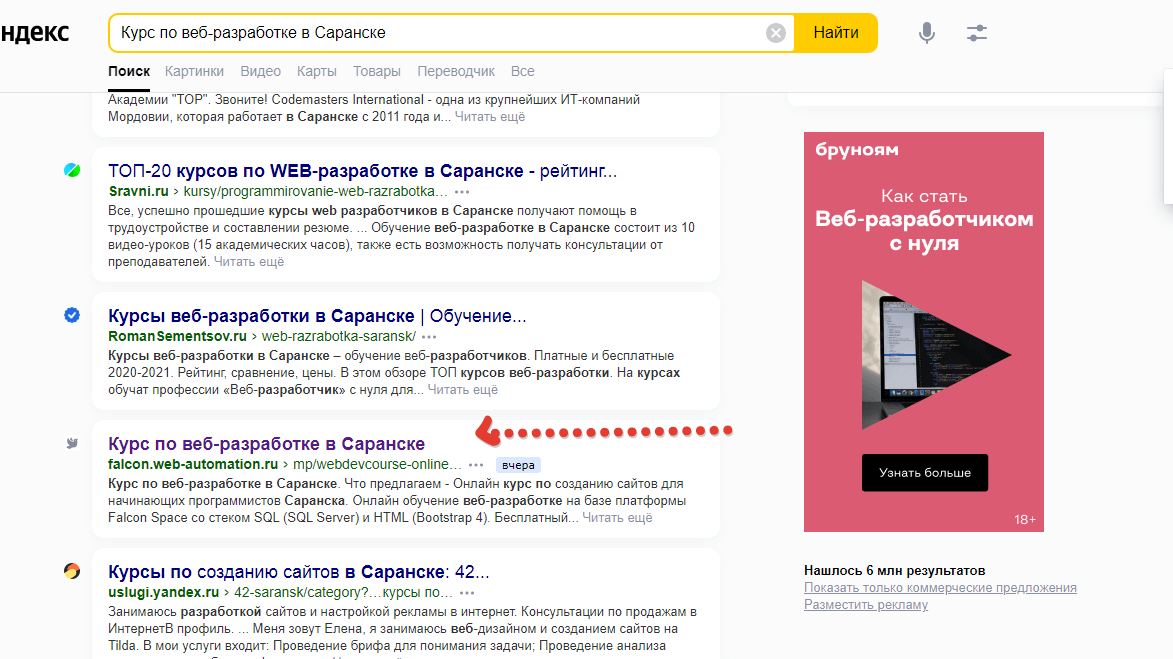This screenshot has height=659, width=1173.
Task: Open three-dot menu for falcon.web-automation.ru result
Action: click(476, 465)
